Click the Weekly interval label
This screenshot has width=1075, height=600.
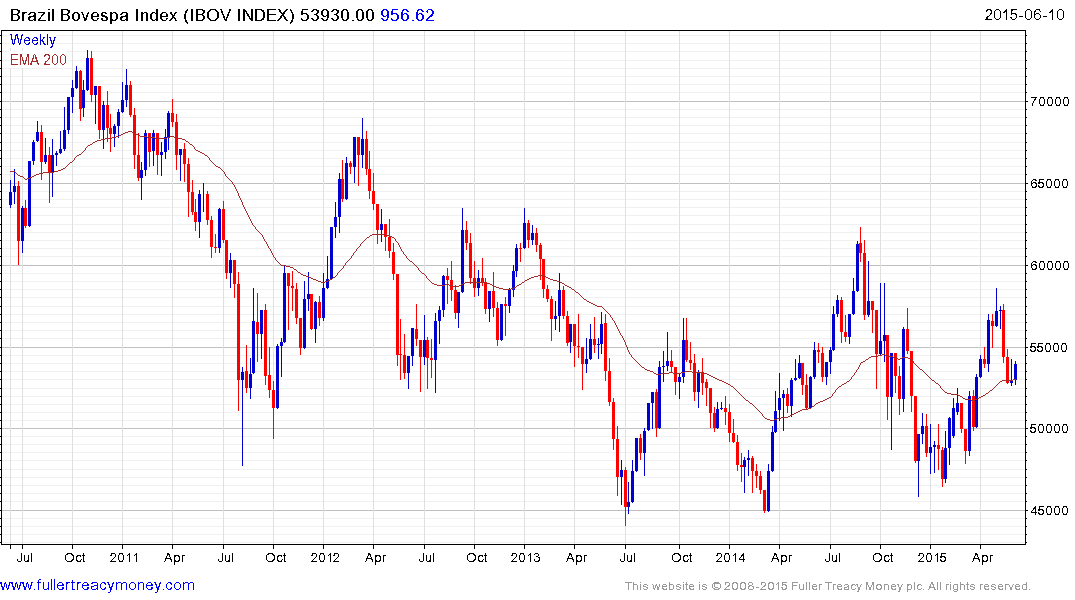[x=33, y=40]
